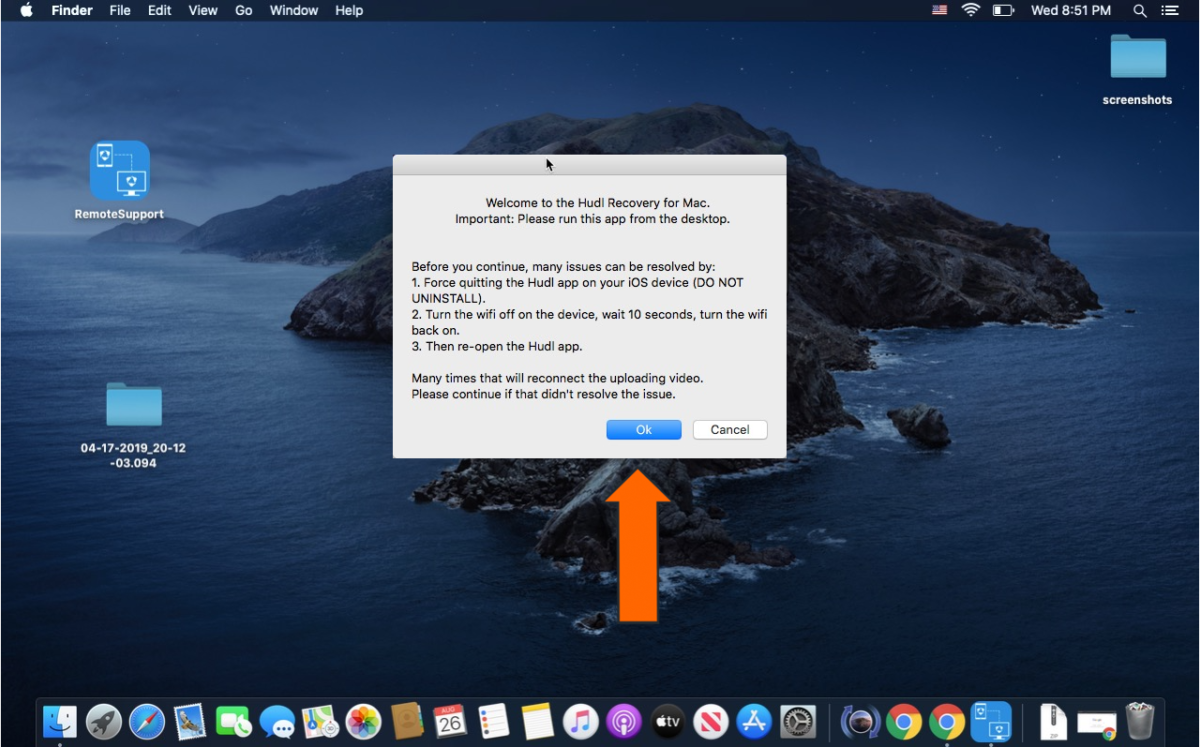
Task: Open Podcasts app in the dock
Action: pyautogui.click(x=623, y=721)
